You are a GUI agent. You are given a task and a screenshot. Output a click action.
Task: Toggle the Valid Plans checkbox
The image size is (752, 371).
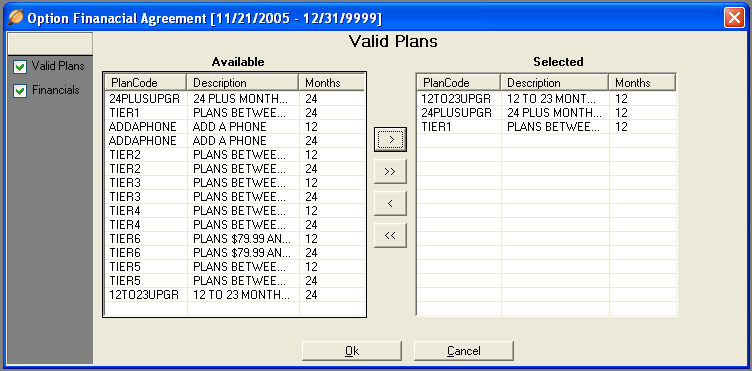pyautogui.click(x=20, y=67)
